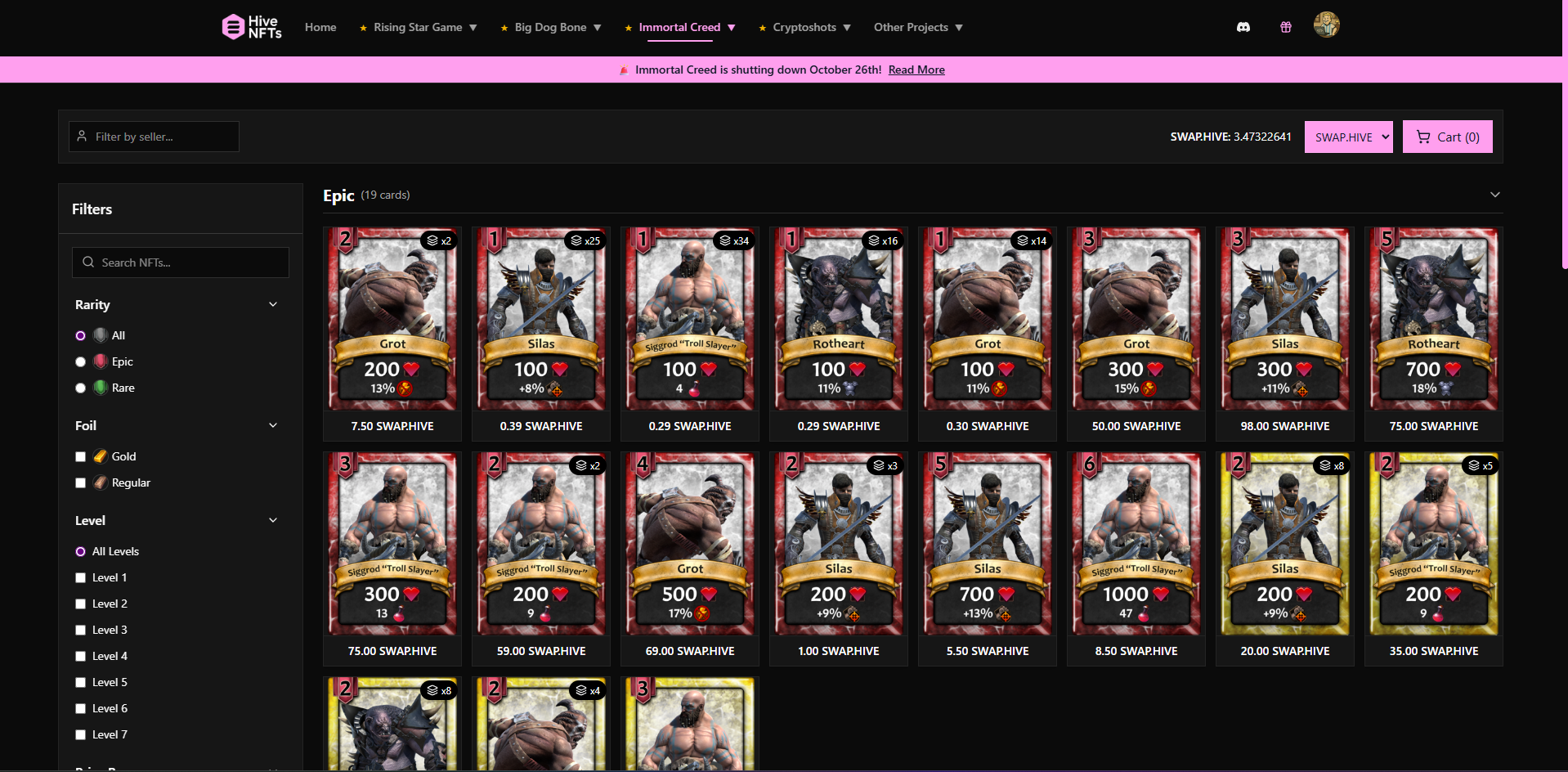Click stack x34 badge on Siggrod card
1568x772 pixels.
click(x=734, y=240)
